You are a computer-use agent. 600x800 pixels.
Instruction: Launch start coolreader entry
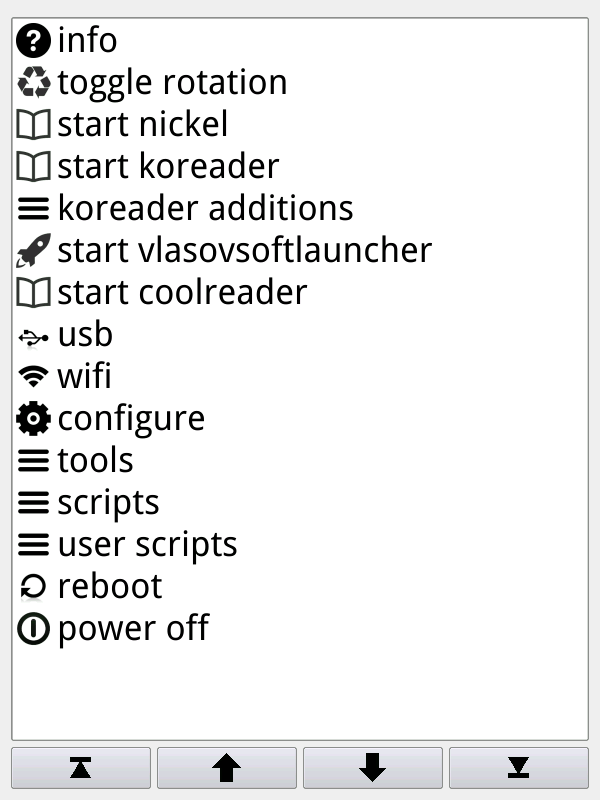(181, 293)
